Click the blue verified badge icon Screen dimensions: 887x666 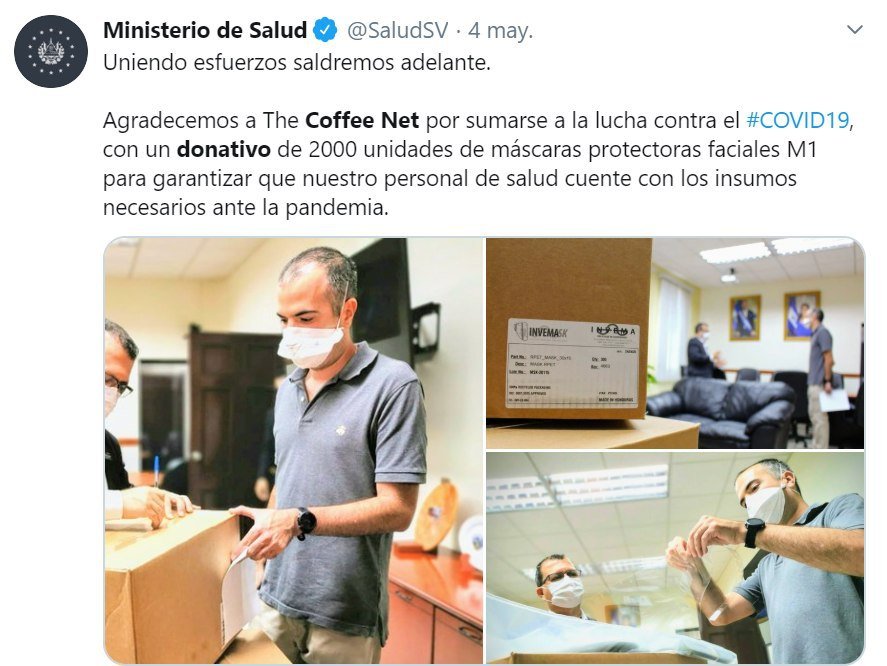(325, 30)
